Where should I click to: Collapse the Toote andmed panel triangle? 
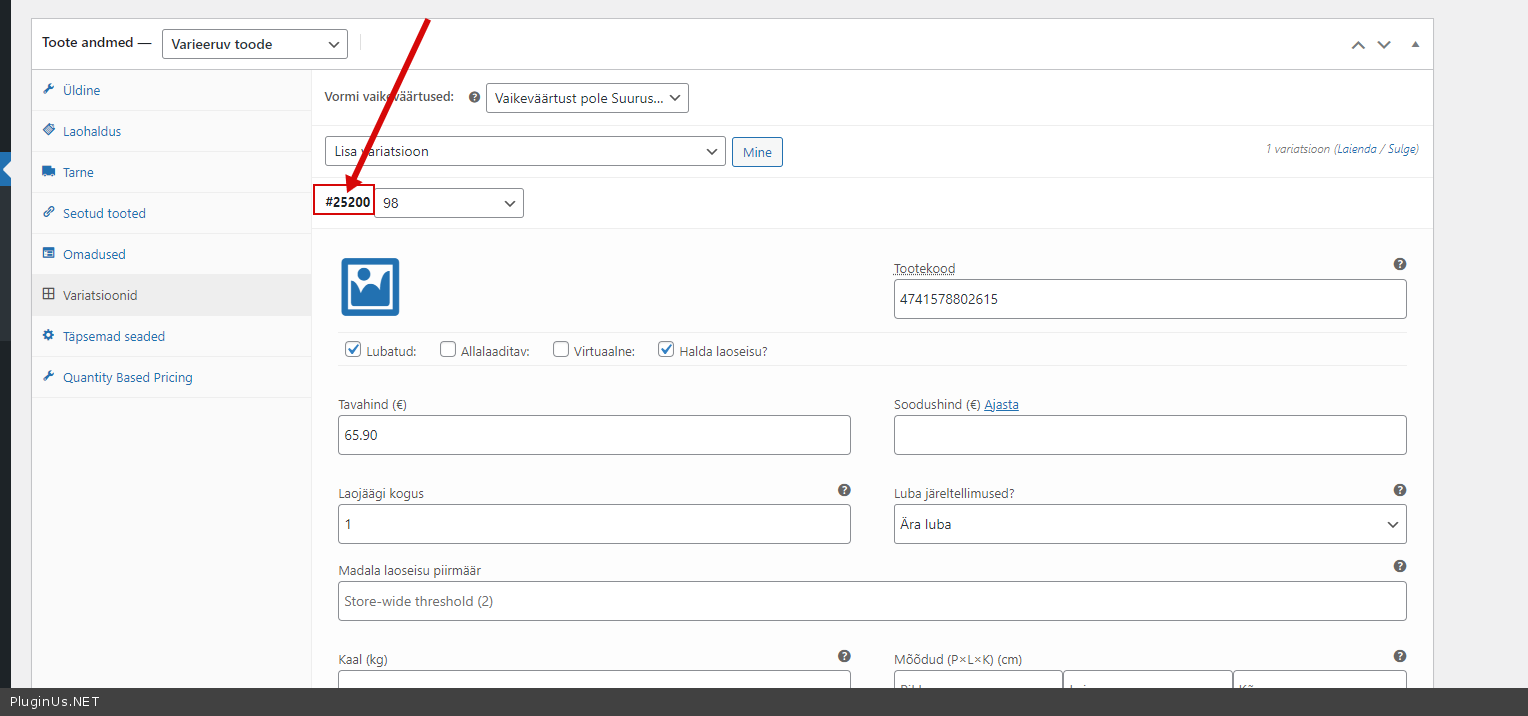[1415, 45]
